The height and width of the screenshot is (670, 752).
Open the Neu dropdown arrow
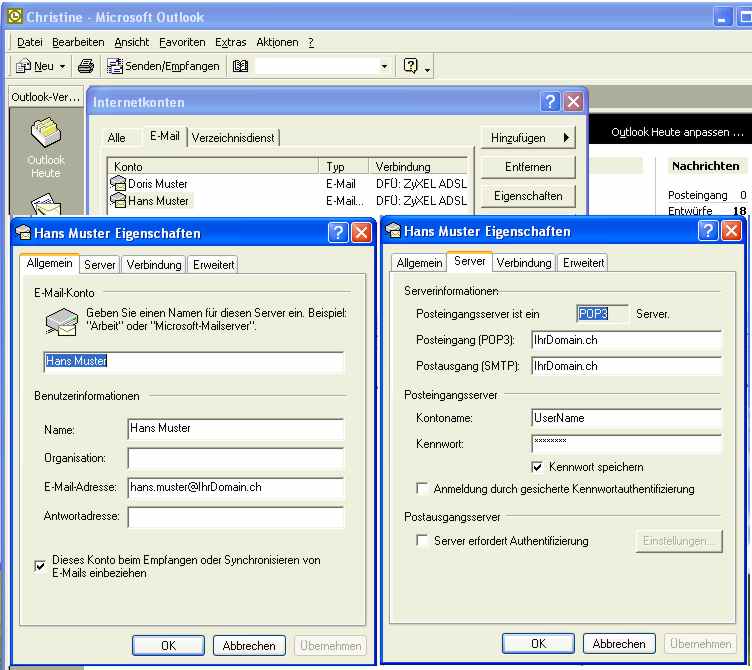pos(62,66)
